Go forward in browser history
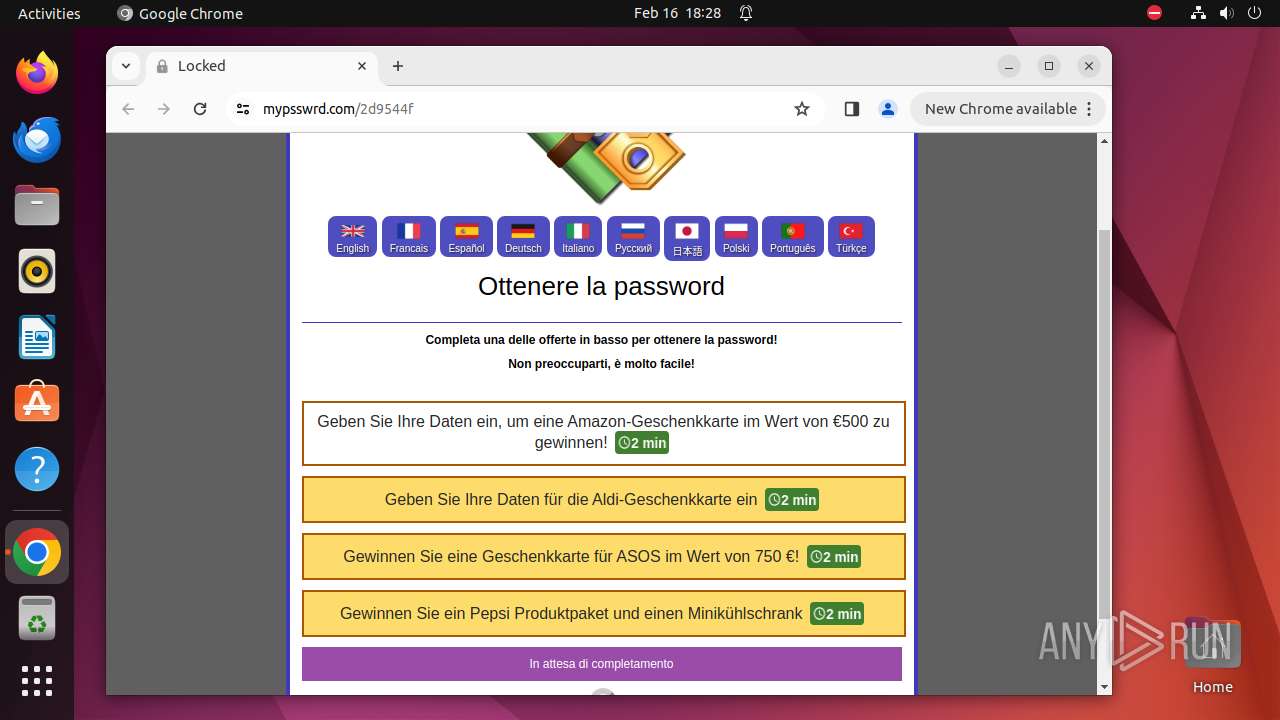This screenshot has width=1280, height=720. tap(164, 109)
